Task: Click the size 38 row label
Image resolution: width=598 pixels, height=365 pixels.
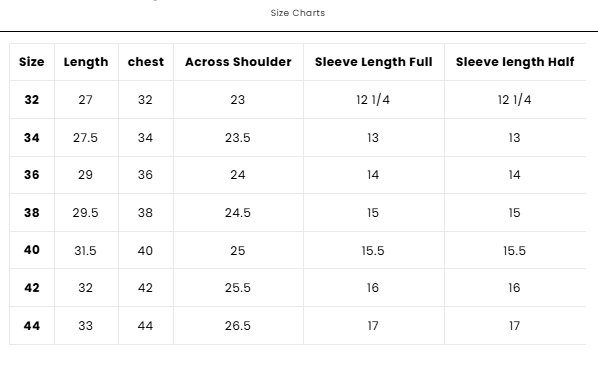Action: click(x=32, y=212)
